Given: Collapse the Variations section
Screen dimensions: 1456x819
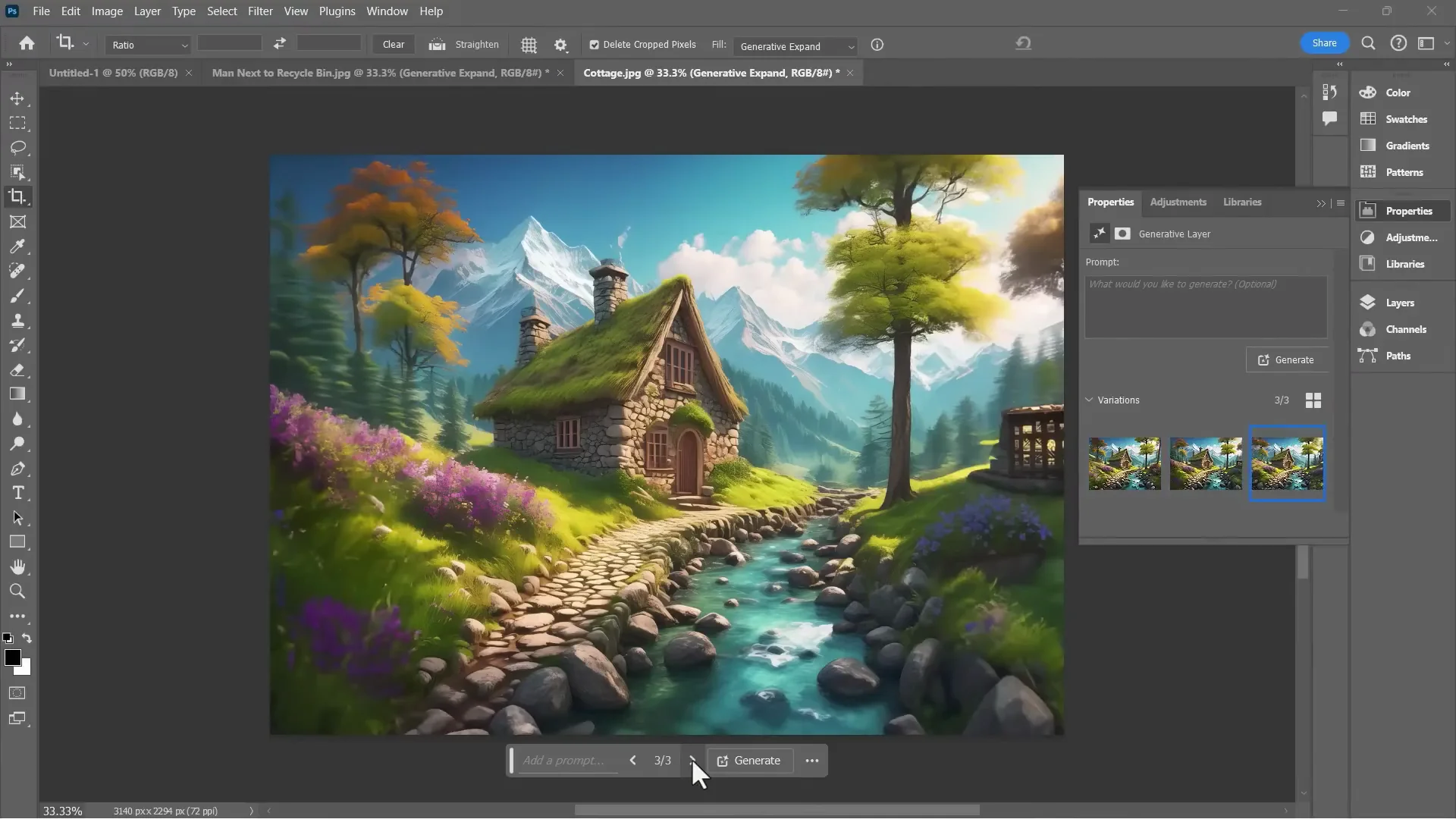Looking at the screenshot, I should (x=1090, y=400).
